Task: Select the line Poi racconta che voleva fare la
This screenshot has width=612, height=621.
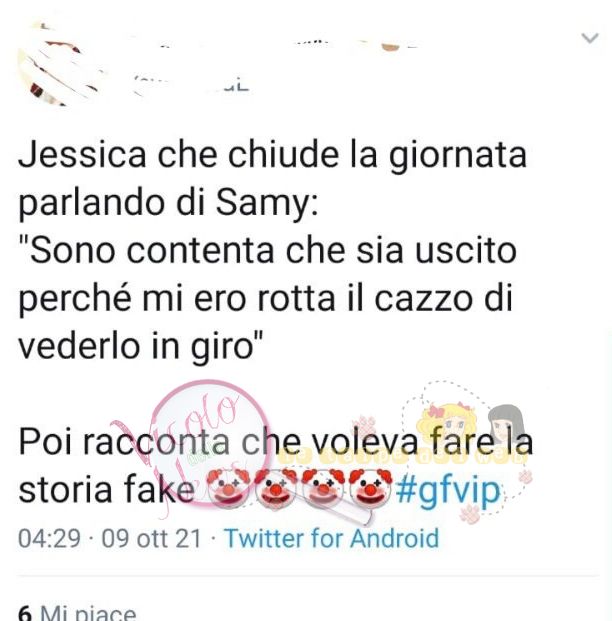Action: 276,442
